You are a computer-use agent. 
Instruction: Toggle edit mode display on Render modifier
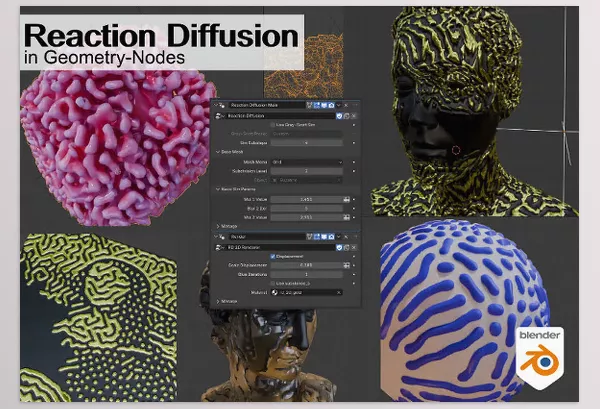click(x=317, y=237)
